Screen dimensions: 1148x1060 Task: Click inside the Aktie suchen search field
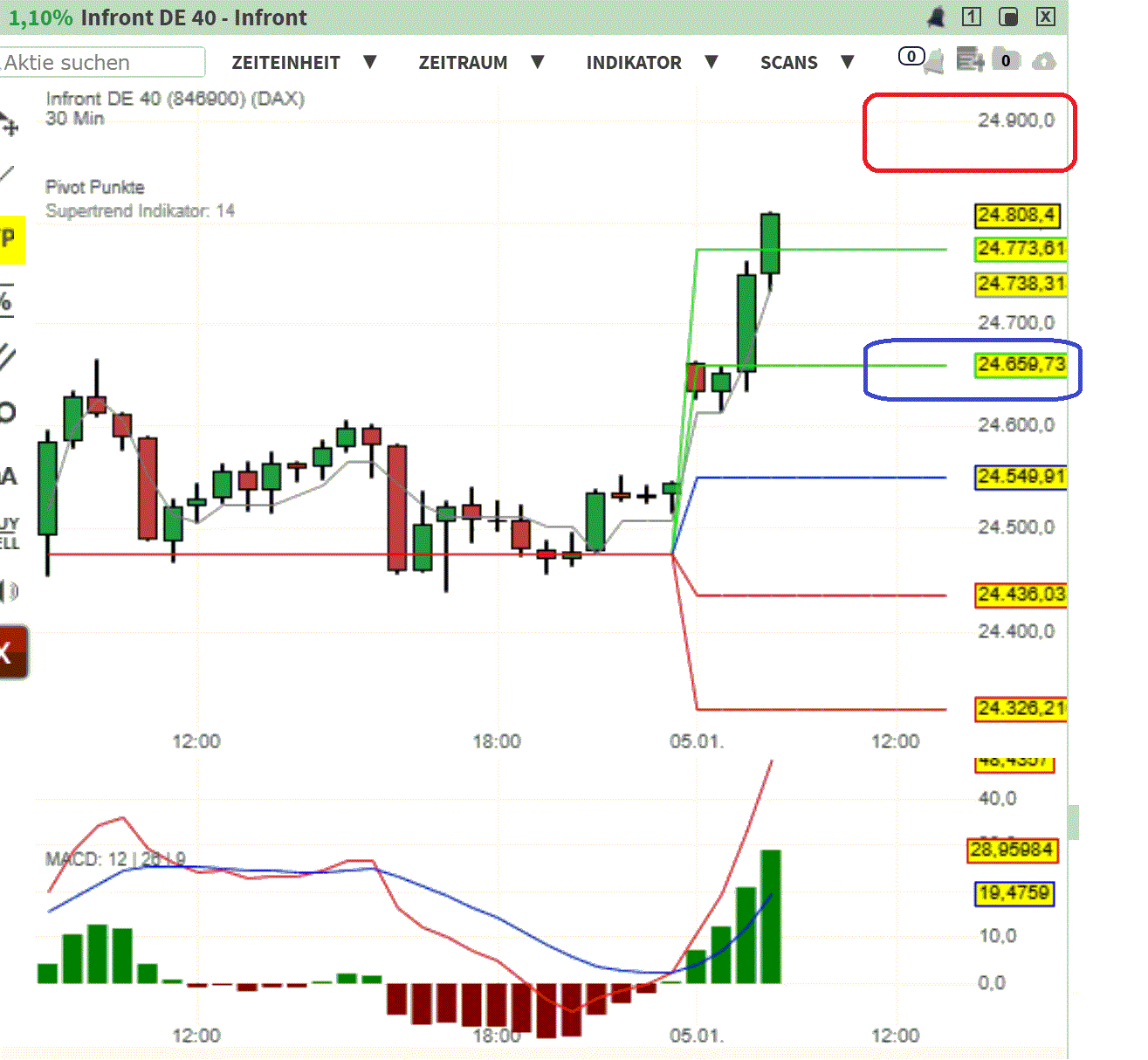pos(102,62)
